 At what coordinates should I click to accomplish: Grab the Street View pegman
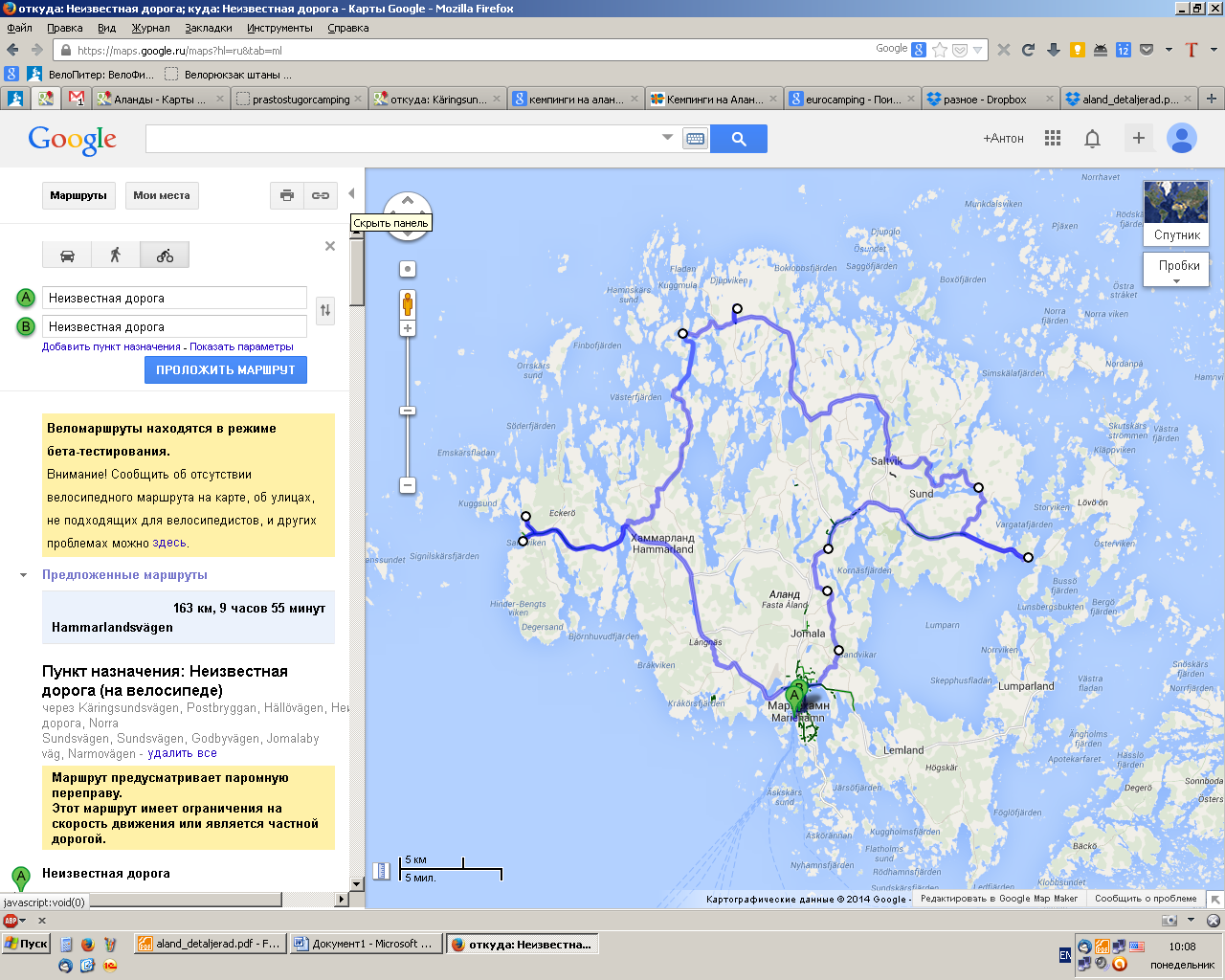pos(408,305)
